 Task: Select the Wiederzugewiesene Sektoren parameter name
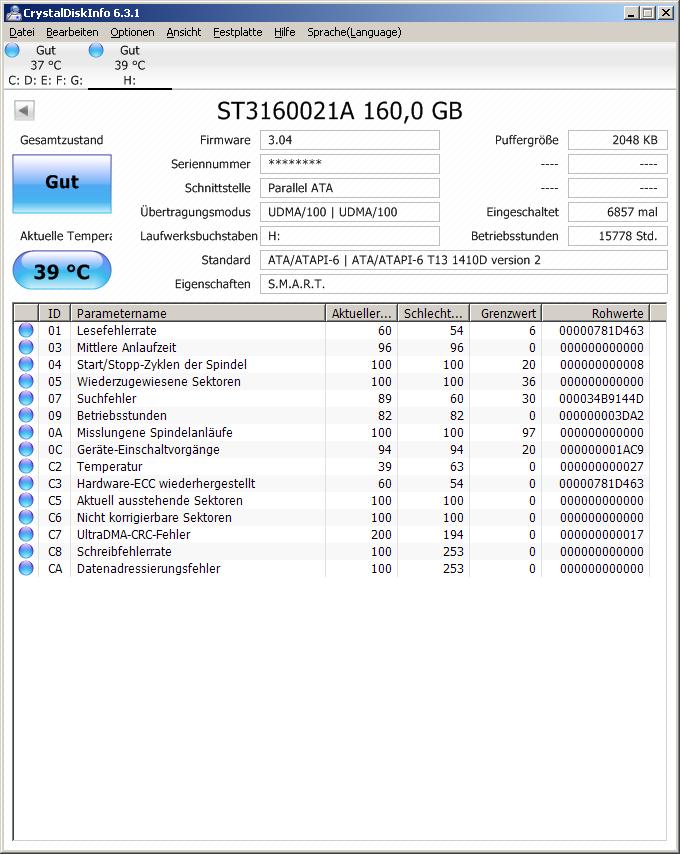pyautogui.click(x=158, y=382)
